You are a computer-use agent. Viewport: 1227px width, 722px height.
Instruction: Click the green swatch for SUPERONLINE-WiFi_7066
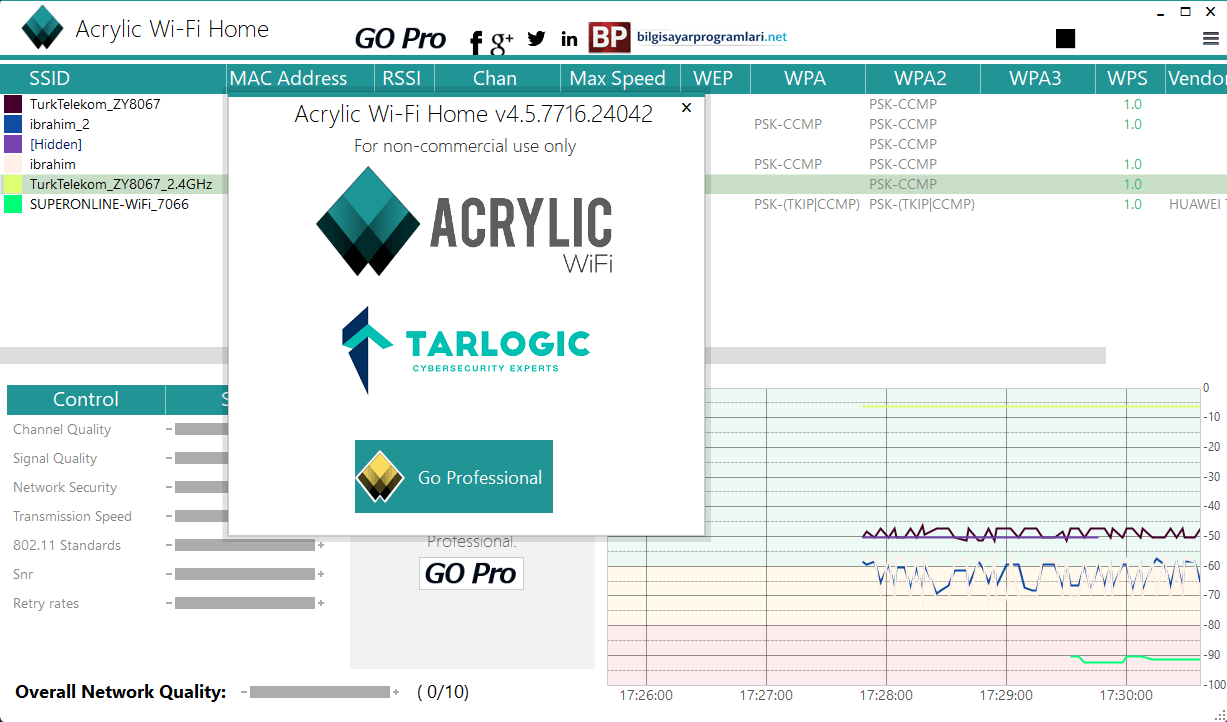[13, 204]
